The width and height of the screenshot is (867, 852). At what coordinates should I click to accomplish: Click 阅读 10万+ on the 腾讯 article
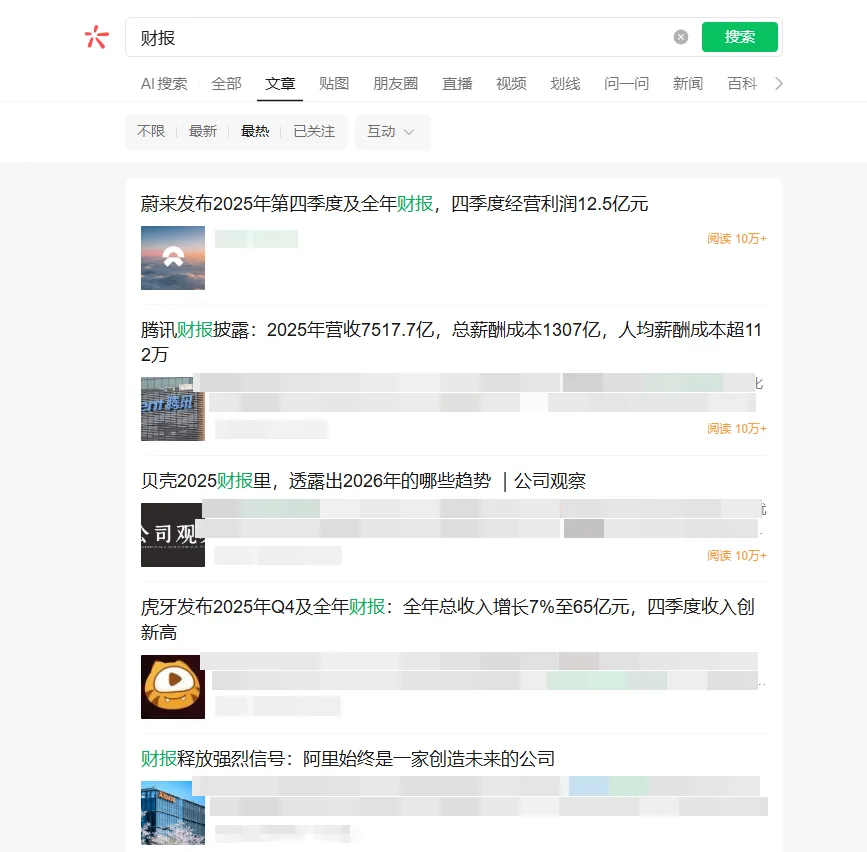coord(737,428)
